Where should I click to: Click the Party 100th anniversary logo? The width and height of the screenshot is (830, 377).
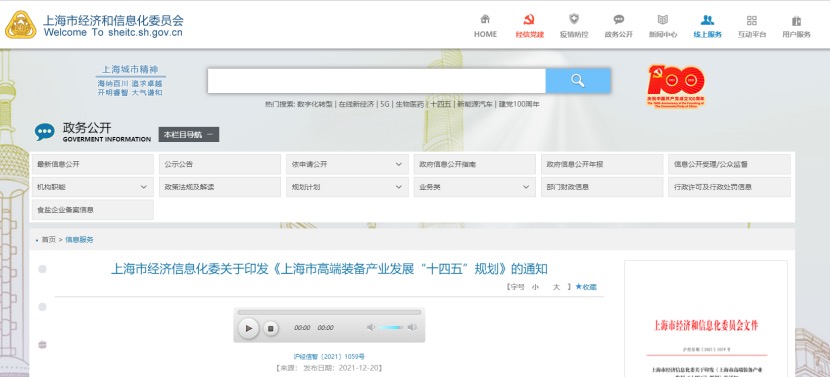(x=675, y=85)
